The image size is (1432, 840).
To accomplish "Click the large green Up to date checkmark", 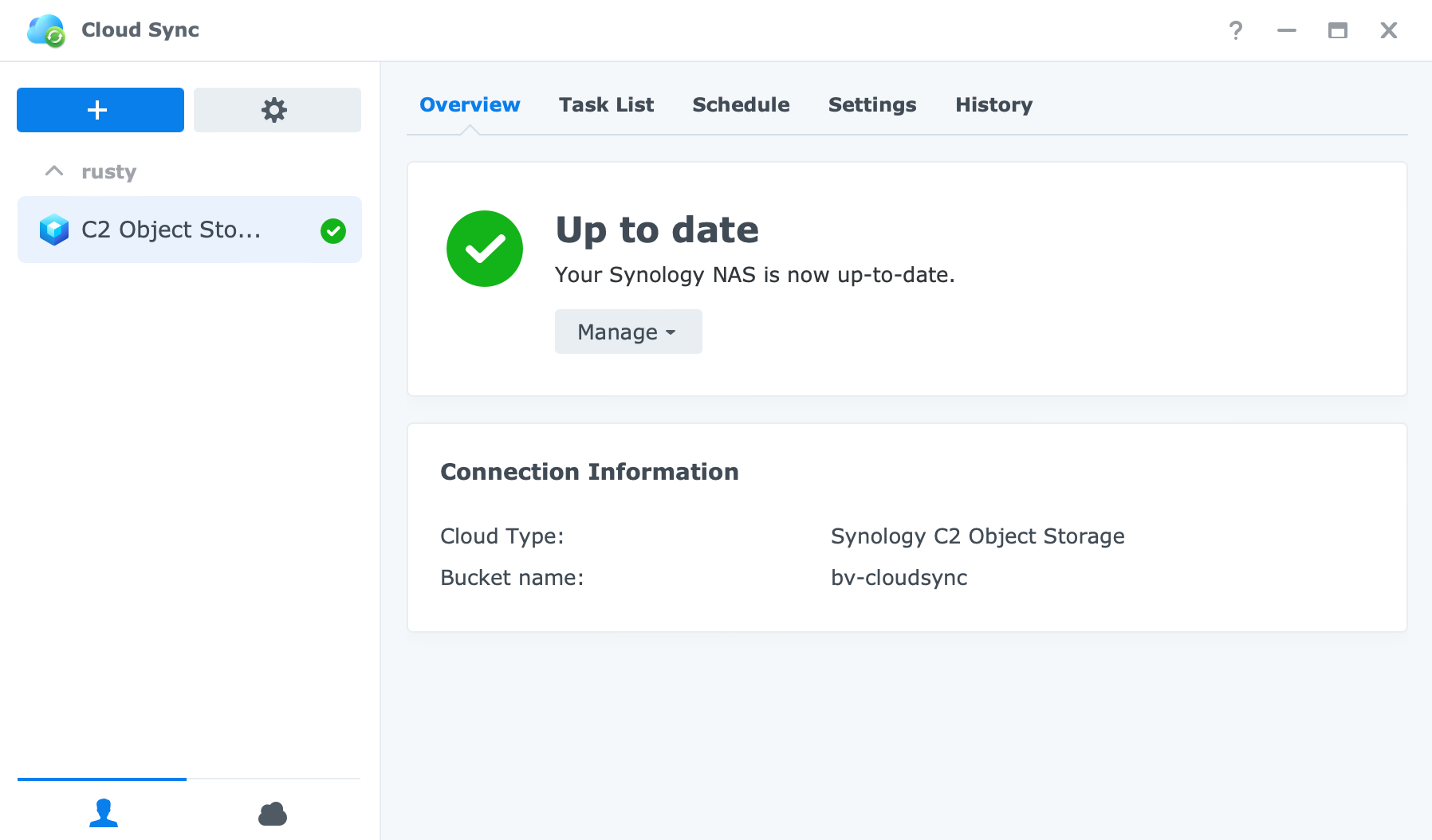I will (x=485, y=249).
